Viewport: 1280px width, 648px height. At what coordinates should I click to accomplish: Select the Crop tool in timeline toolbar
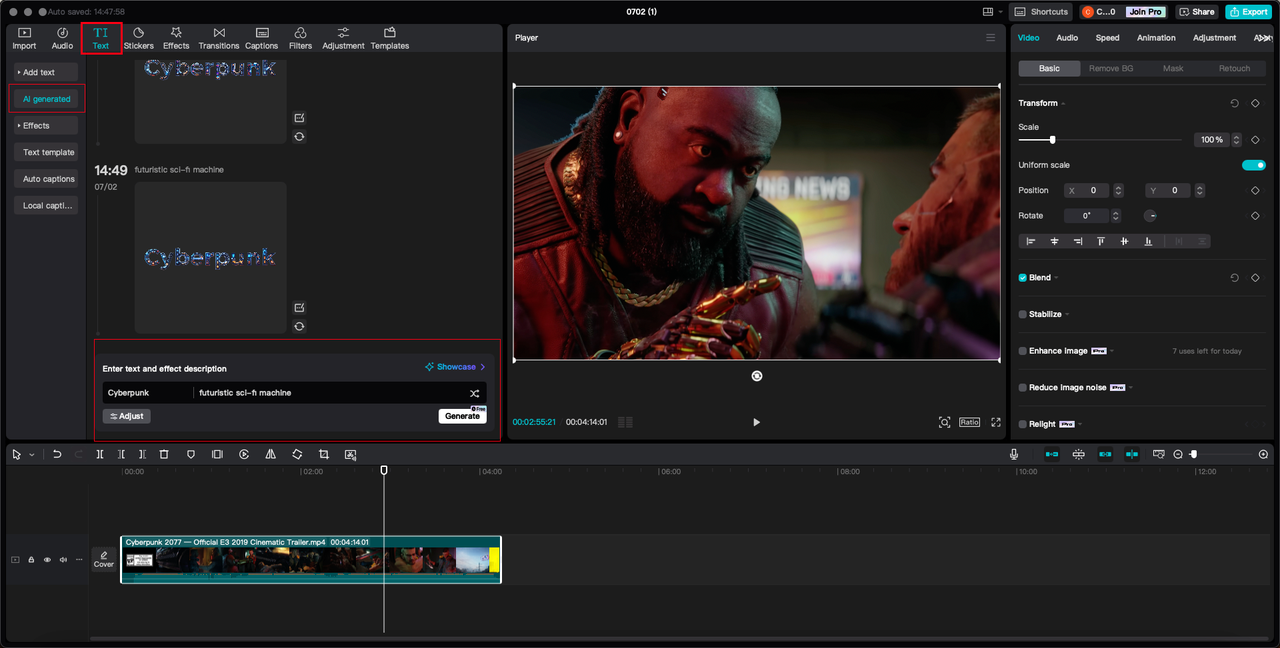[x=323, y=454]
